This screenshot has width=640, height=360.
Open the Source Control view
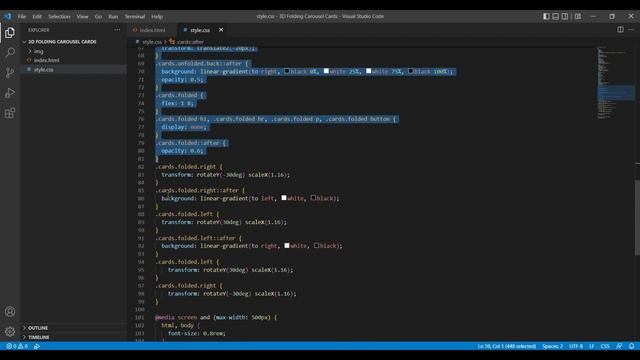10,73
